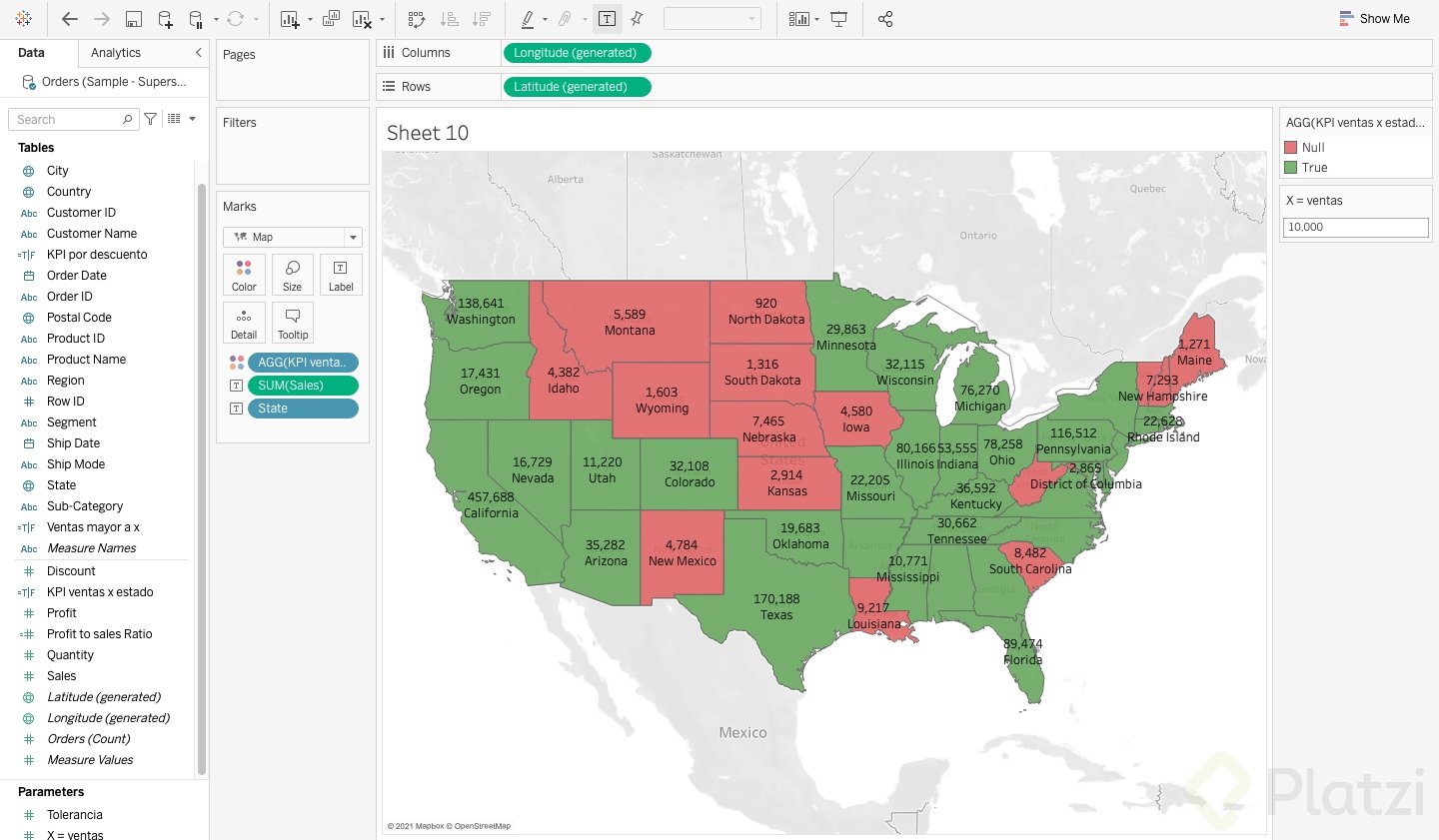
Task: Toggle highlight pen icon in toolbar
Action: coord(528,19)
